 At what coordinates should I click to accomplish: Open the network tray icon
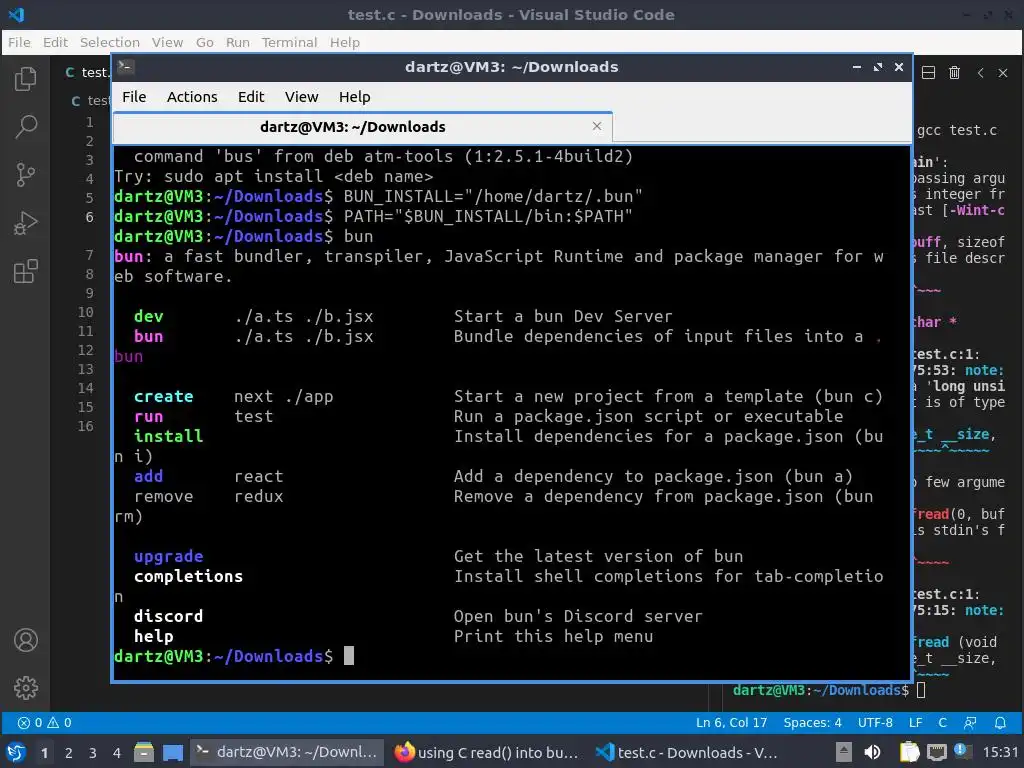pos(936,752)
